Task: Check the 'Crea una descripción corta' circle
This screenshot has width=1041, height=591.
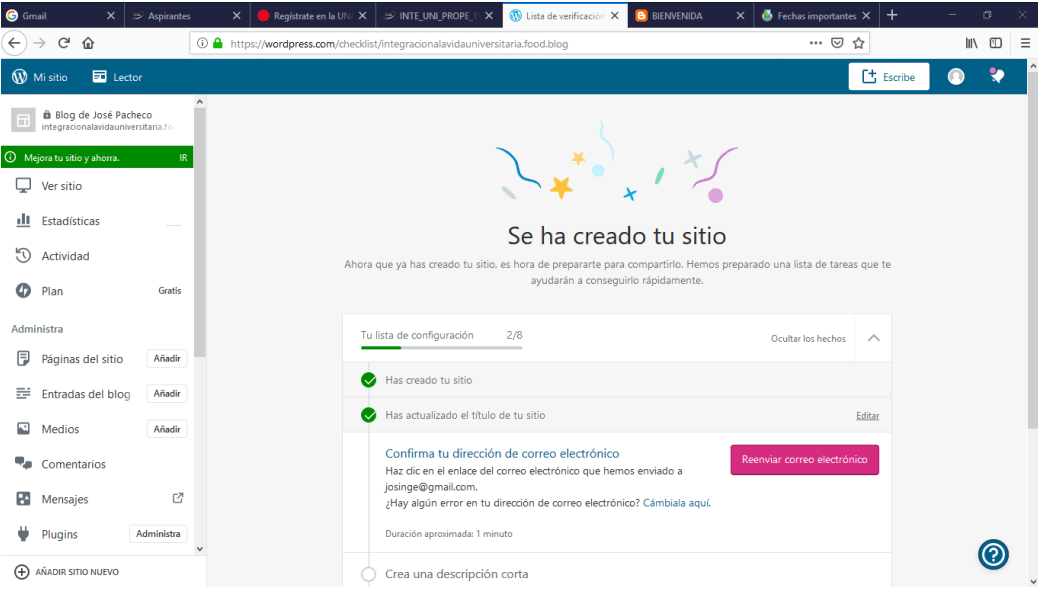Action: pyautogui.click(x=369, y=574)
